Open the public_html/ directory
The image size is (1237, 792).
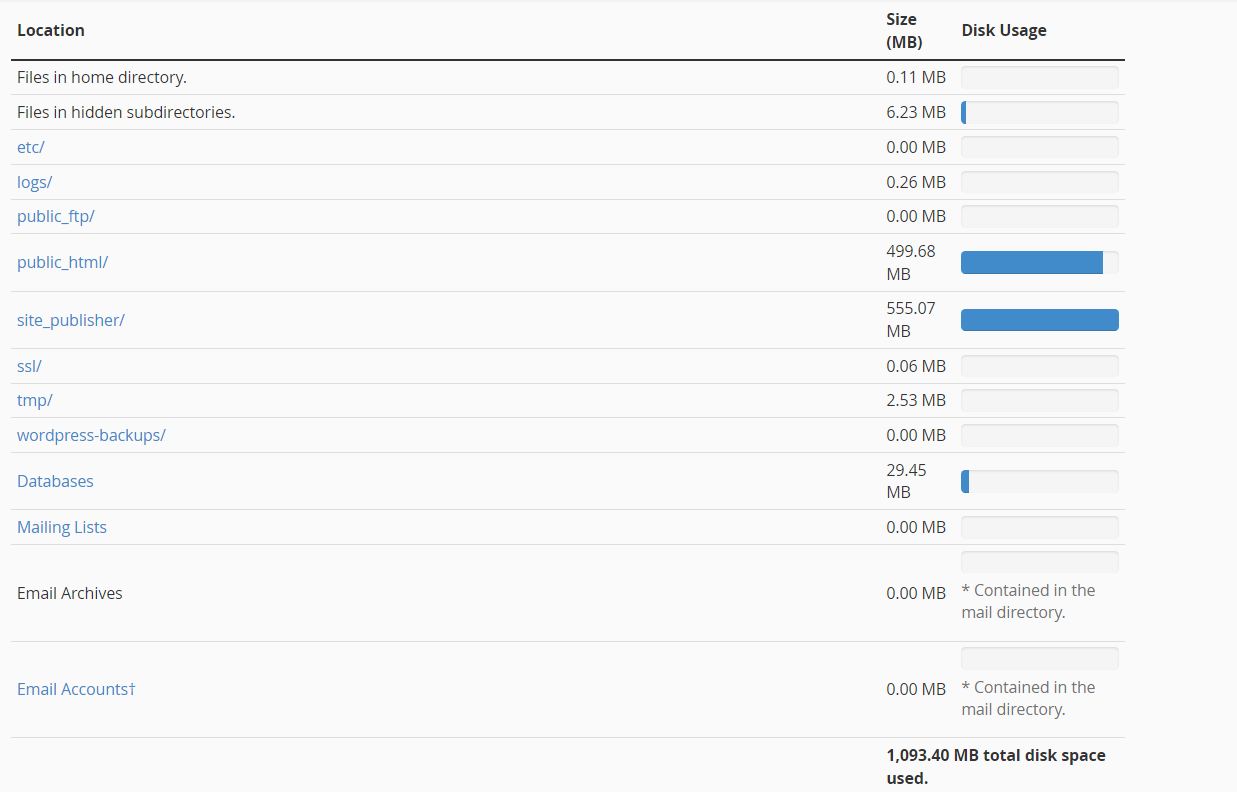(62, 263)
